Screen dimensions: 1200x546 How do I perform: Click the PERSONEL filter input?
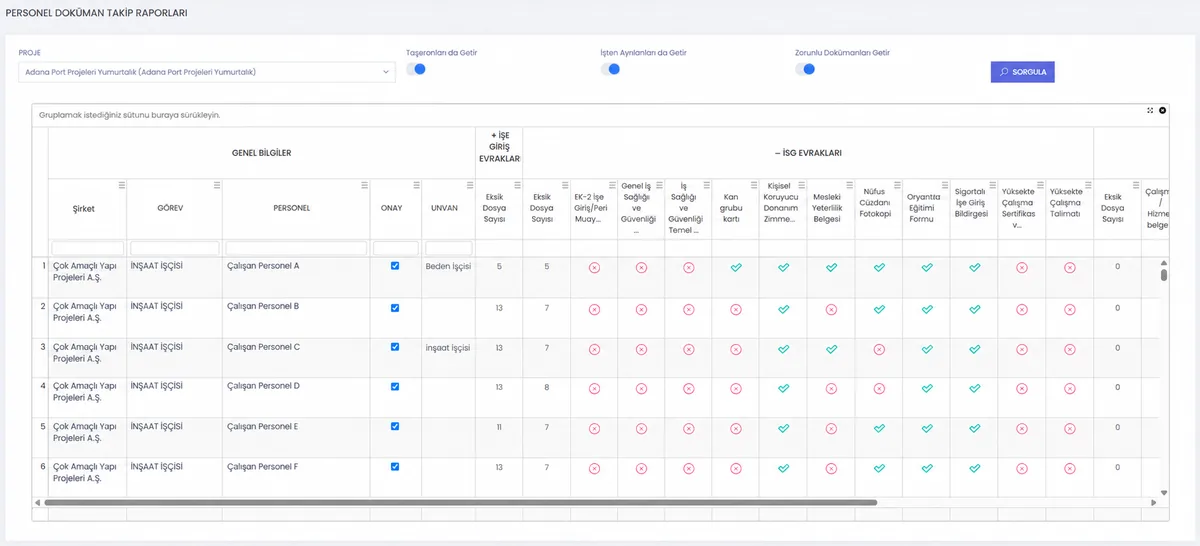click(296, 248)
